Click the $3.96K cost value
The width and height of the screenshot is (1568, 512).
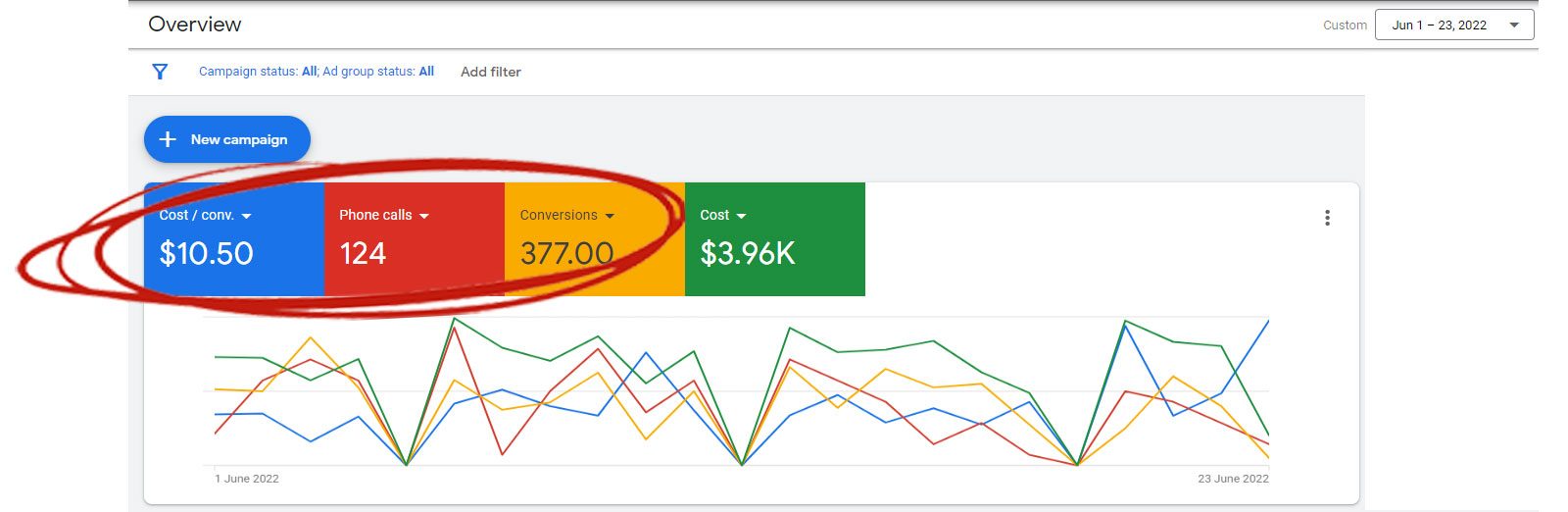748,254
